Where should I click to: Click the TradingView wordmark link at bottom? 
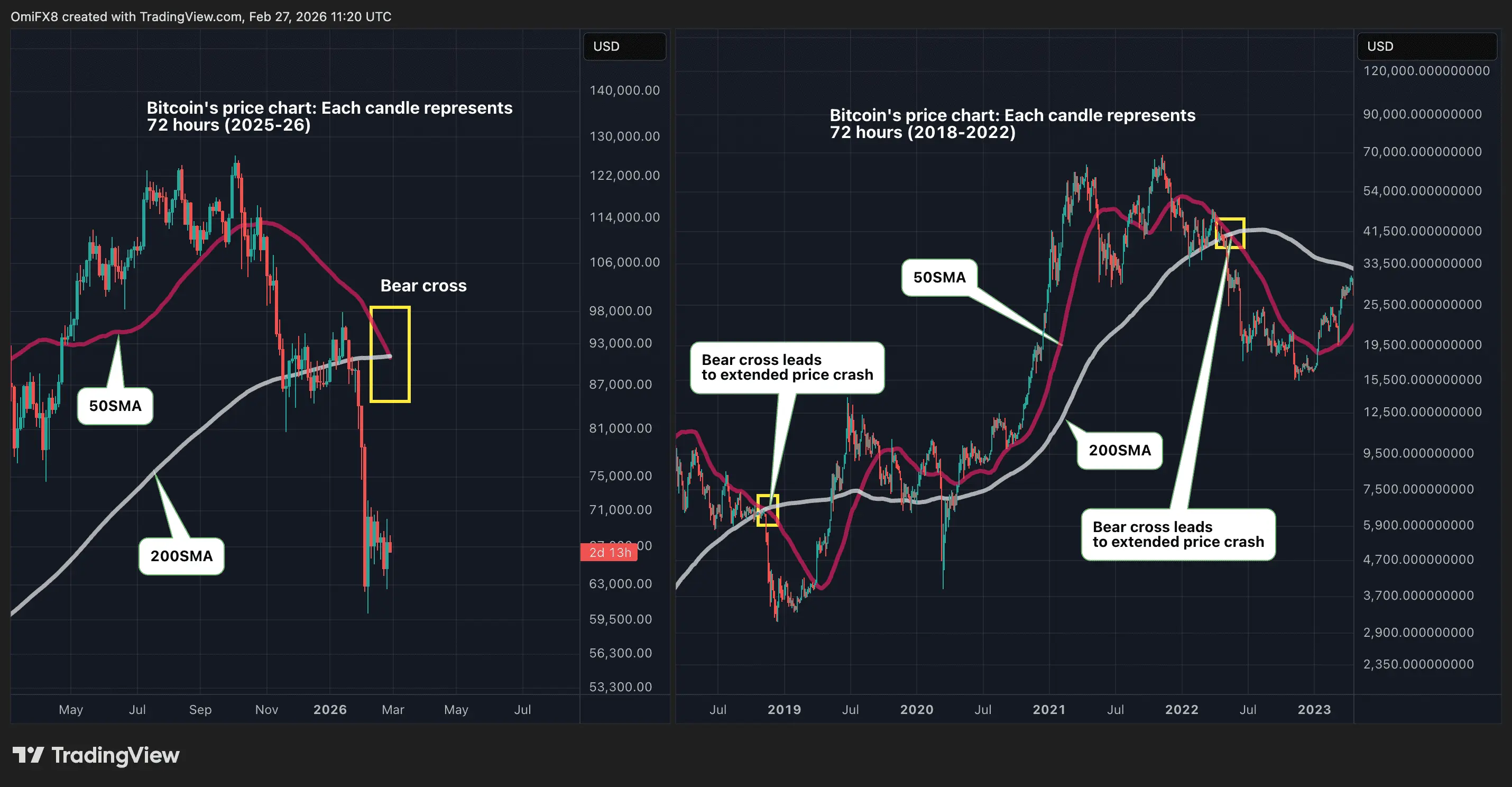click(x=116, y=755)
